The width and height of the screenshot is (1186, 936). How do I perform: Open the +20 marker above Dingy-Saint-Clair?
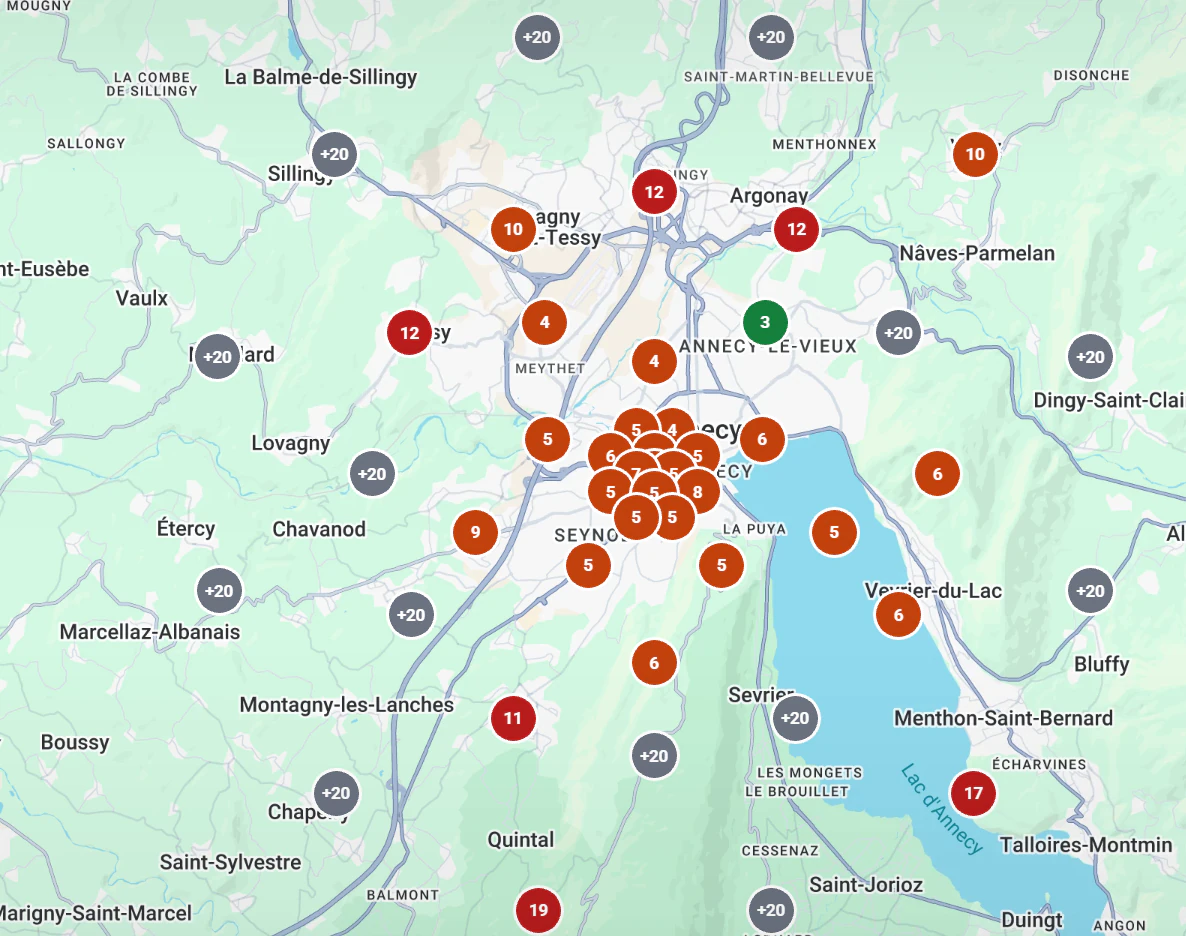[x=1091, y=356]
